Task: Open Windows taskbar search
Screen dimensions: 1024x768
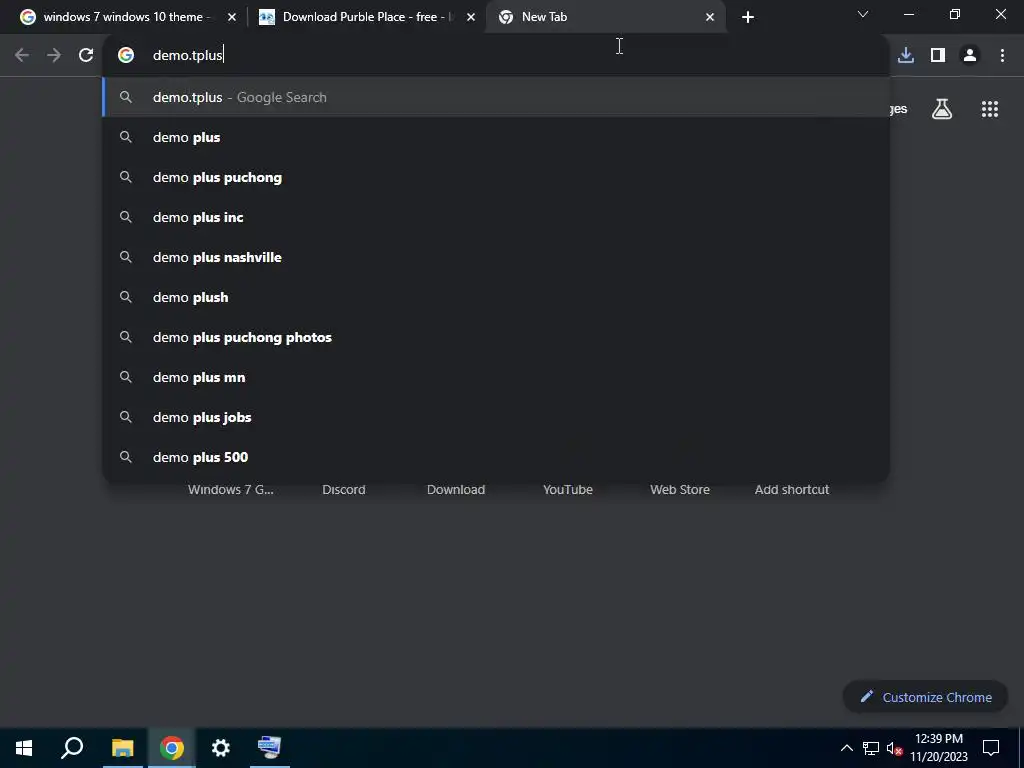Action: 72,748
